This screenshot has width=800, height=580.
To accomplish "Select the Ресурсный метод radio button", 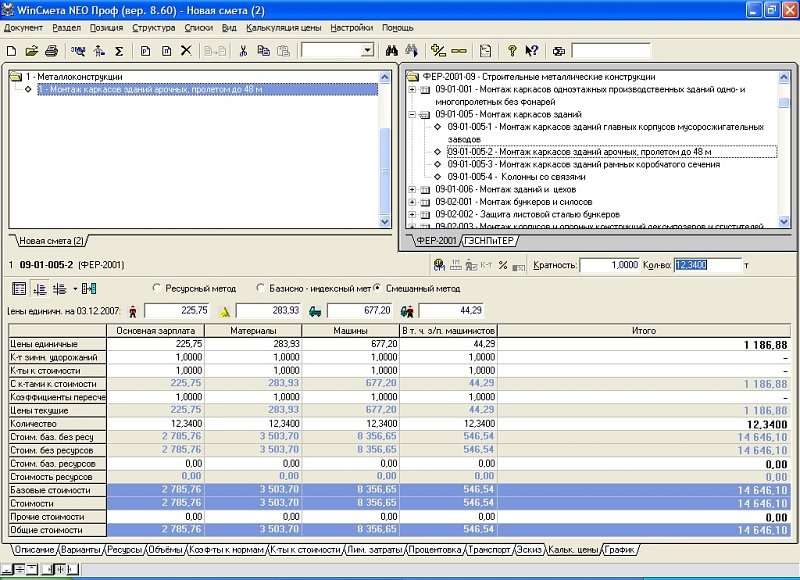I will (x=157, y=288).
